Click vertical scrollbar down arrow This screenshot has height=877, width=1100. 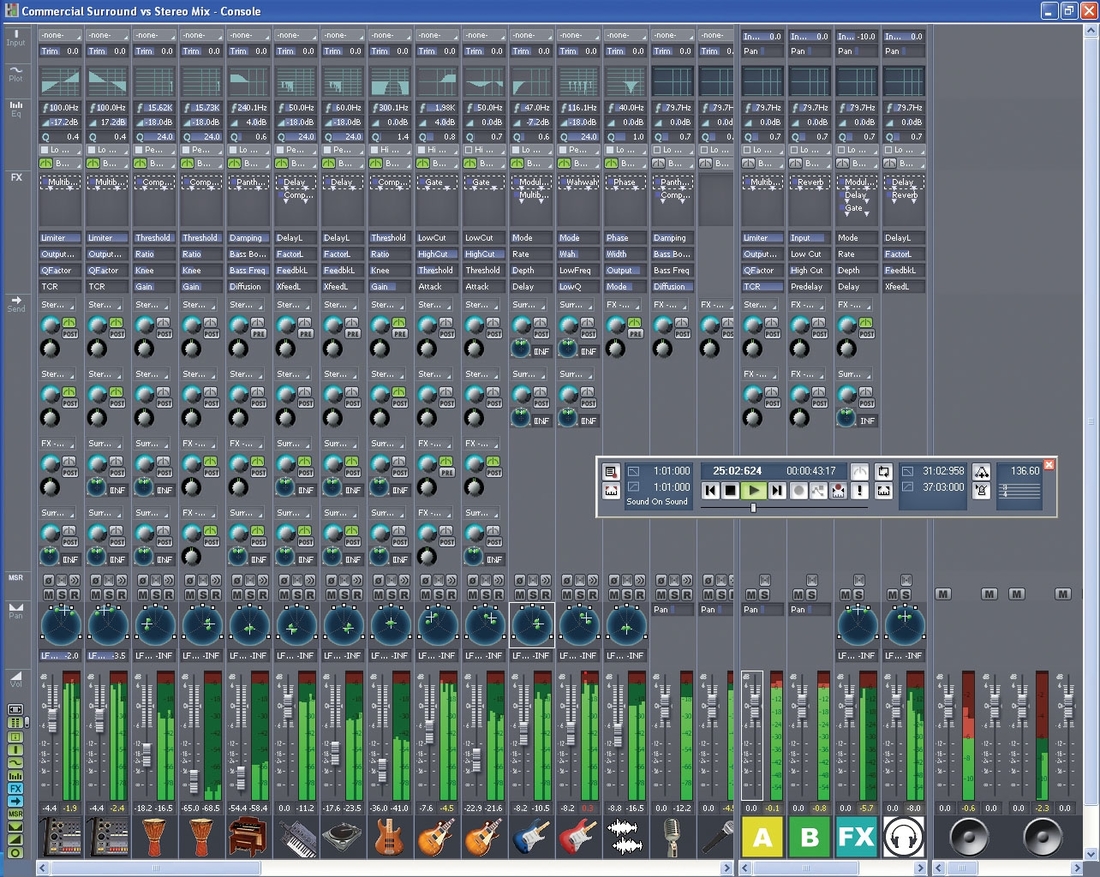click(1091, 853)
